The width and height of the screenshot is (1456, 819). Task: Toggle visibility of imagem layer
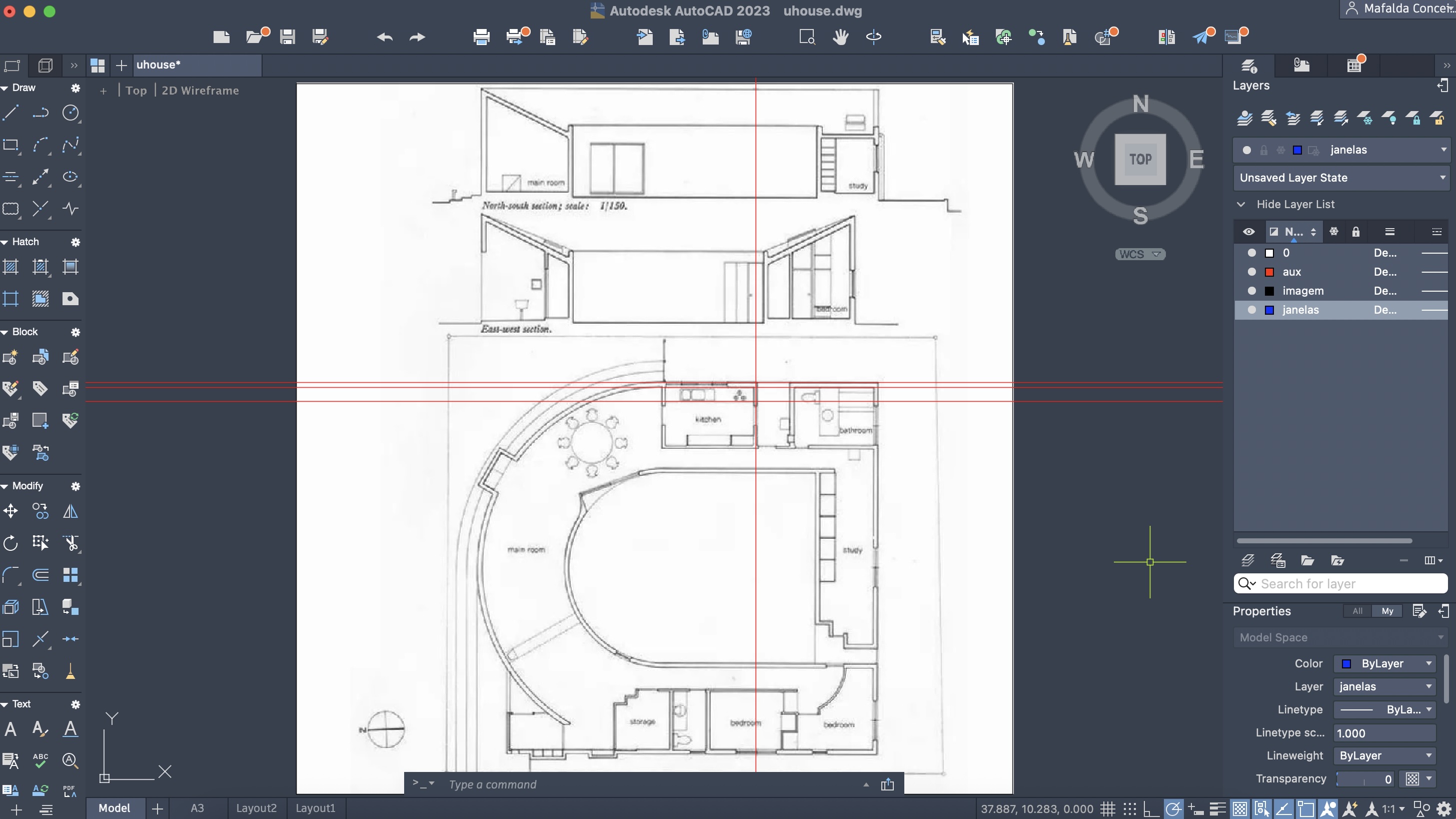click(1251, 291)
